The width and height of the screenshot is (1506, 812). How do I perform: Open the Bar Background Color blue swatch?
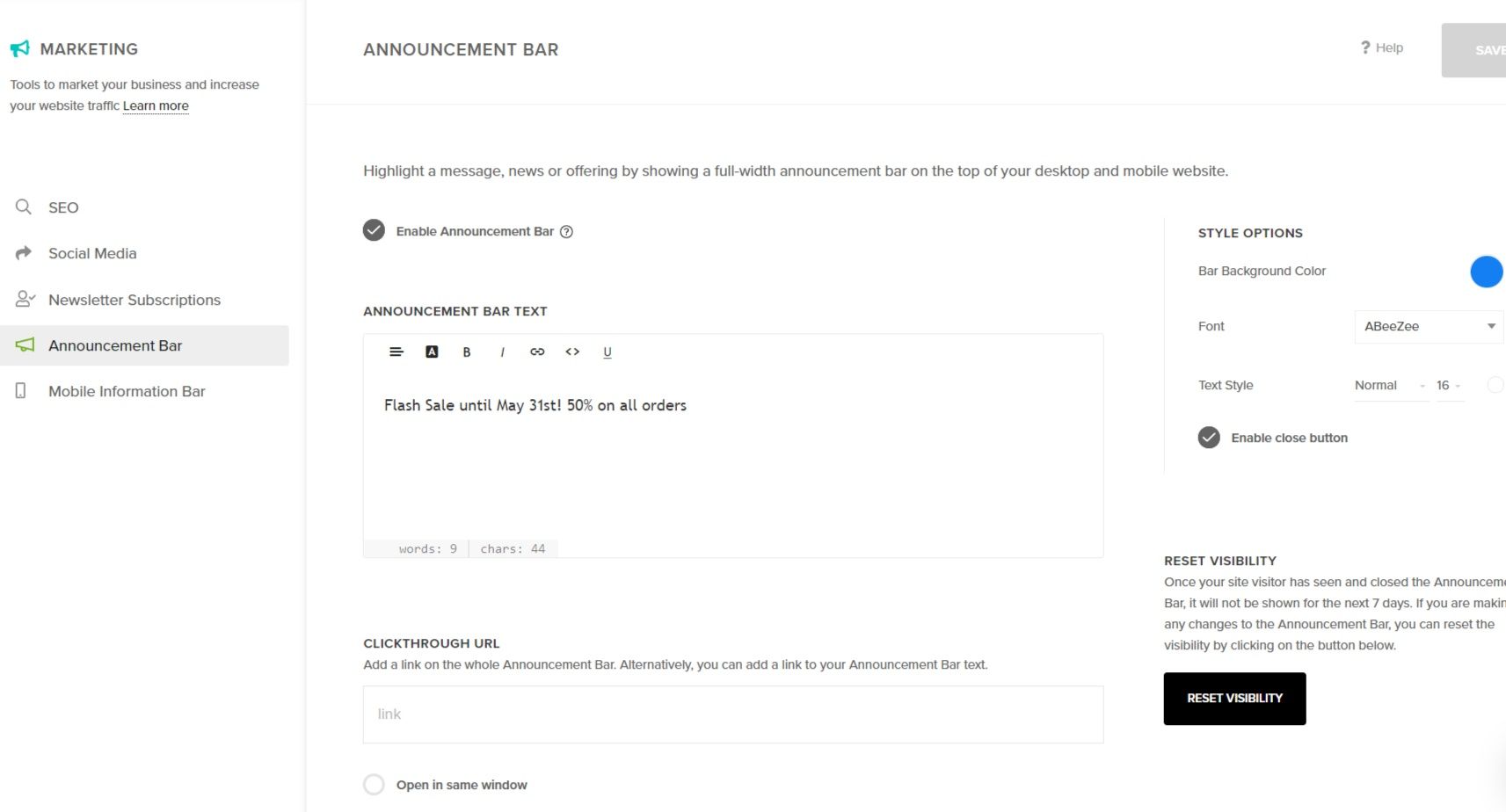[1487, 272]
